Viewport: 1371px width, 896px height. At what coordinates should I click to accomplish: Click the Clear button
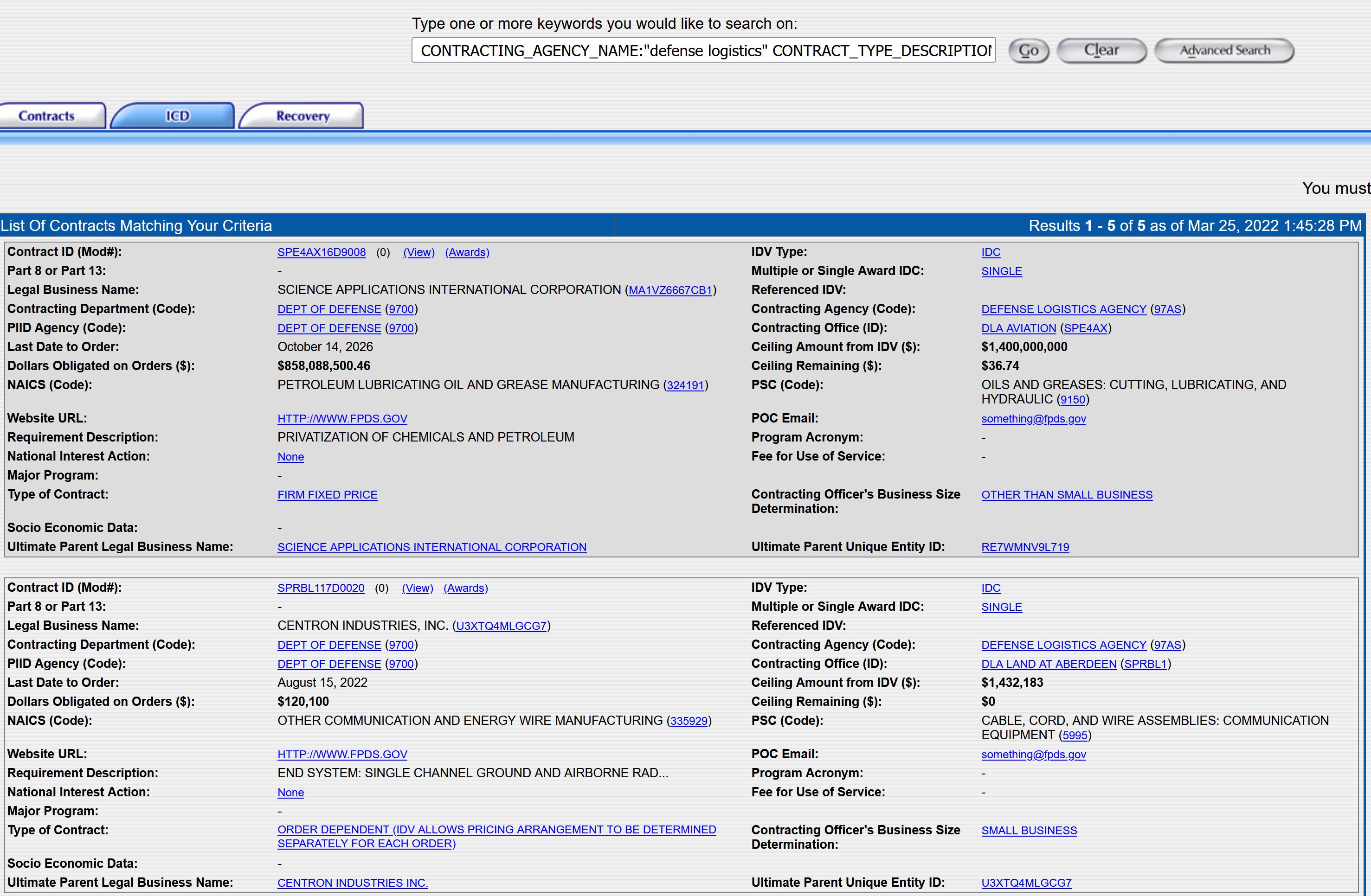pyautogui.click(x=1101, y=51)
